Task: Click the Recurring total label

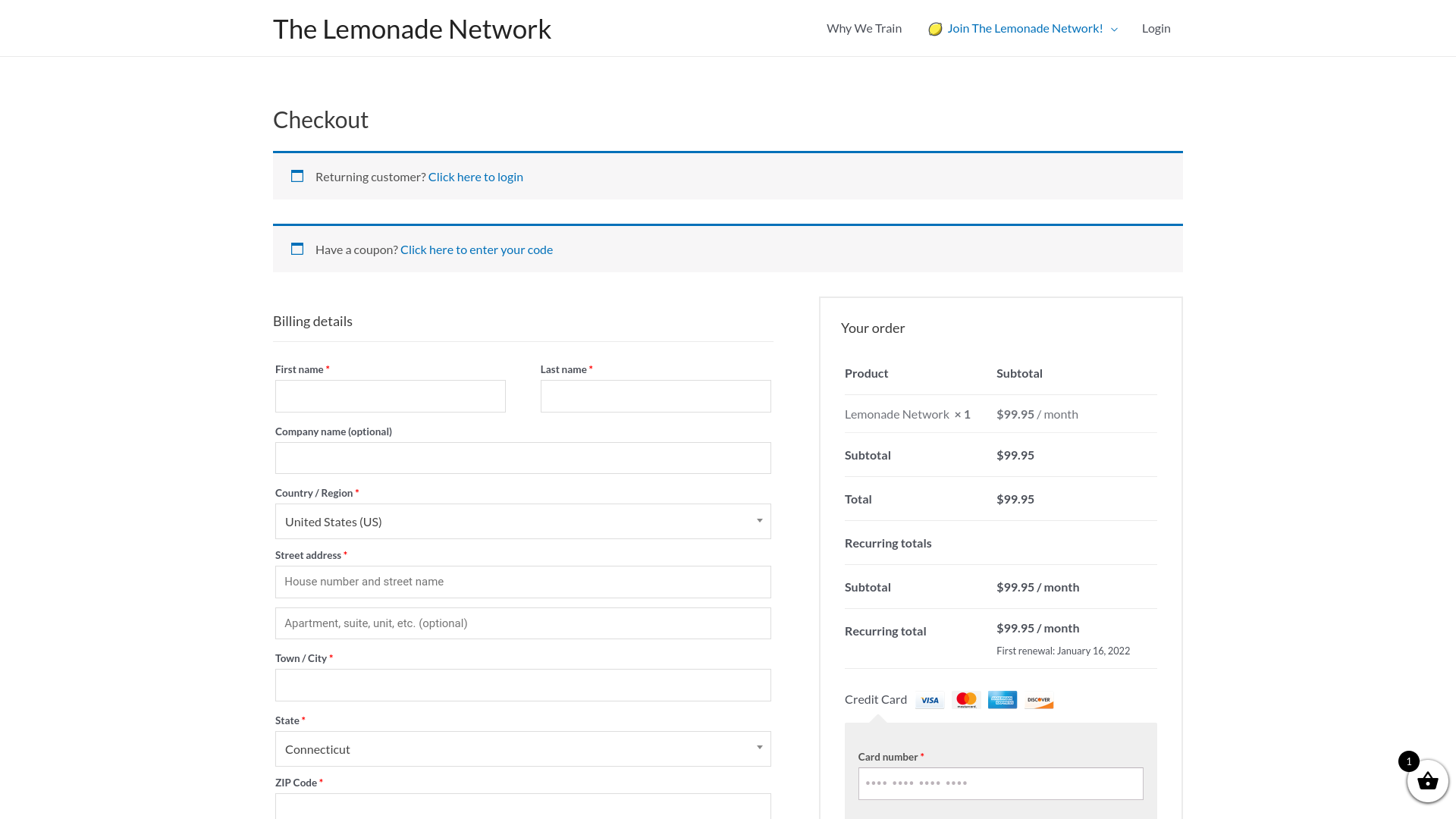Action: click(x=886, y=631)
